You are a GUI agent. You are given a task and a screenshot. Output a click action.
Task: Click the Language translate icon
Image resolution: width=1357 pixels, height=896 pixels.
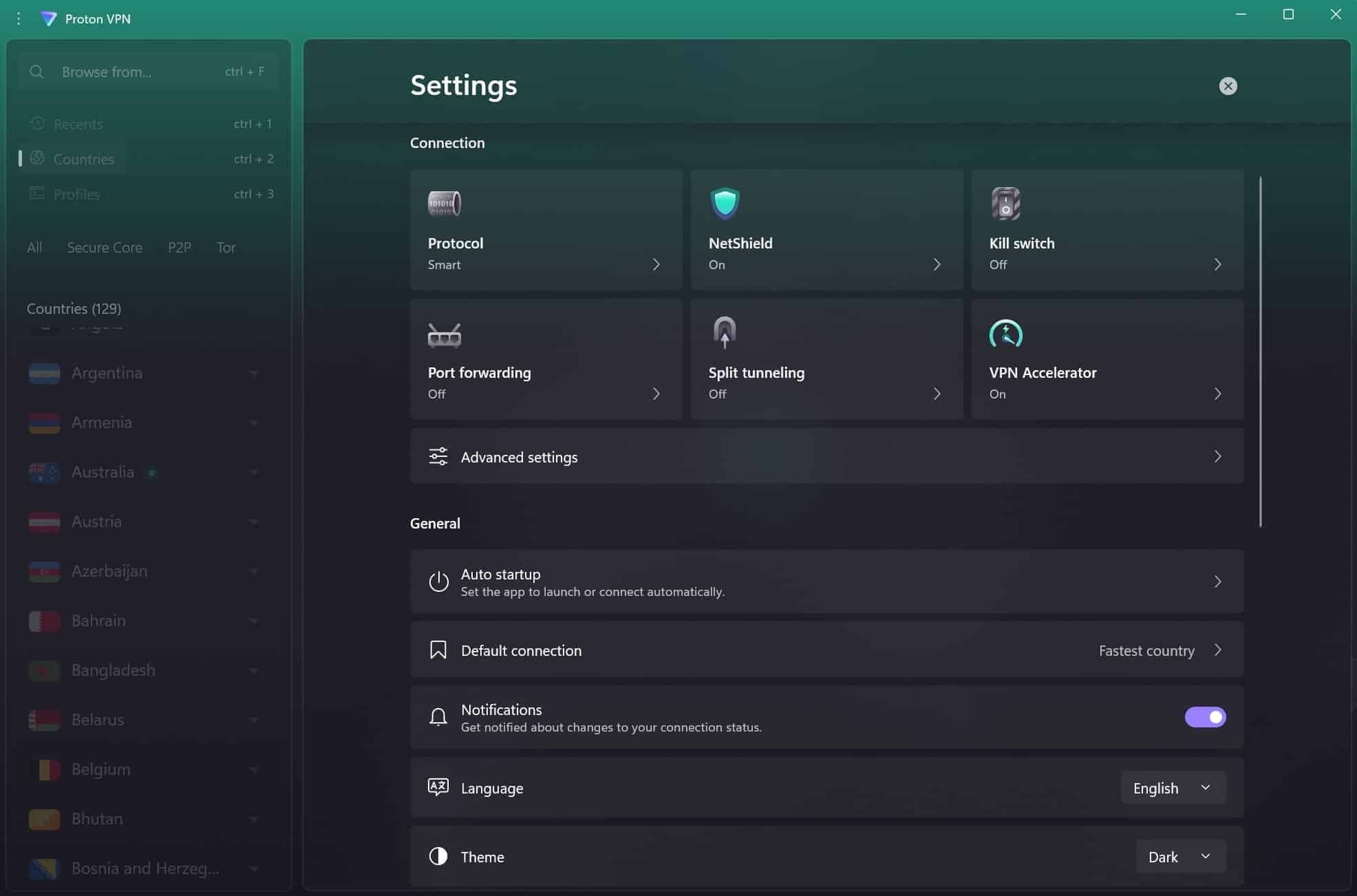pyautogui.click(x=438, y=787)
